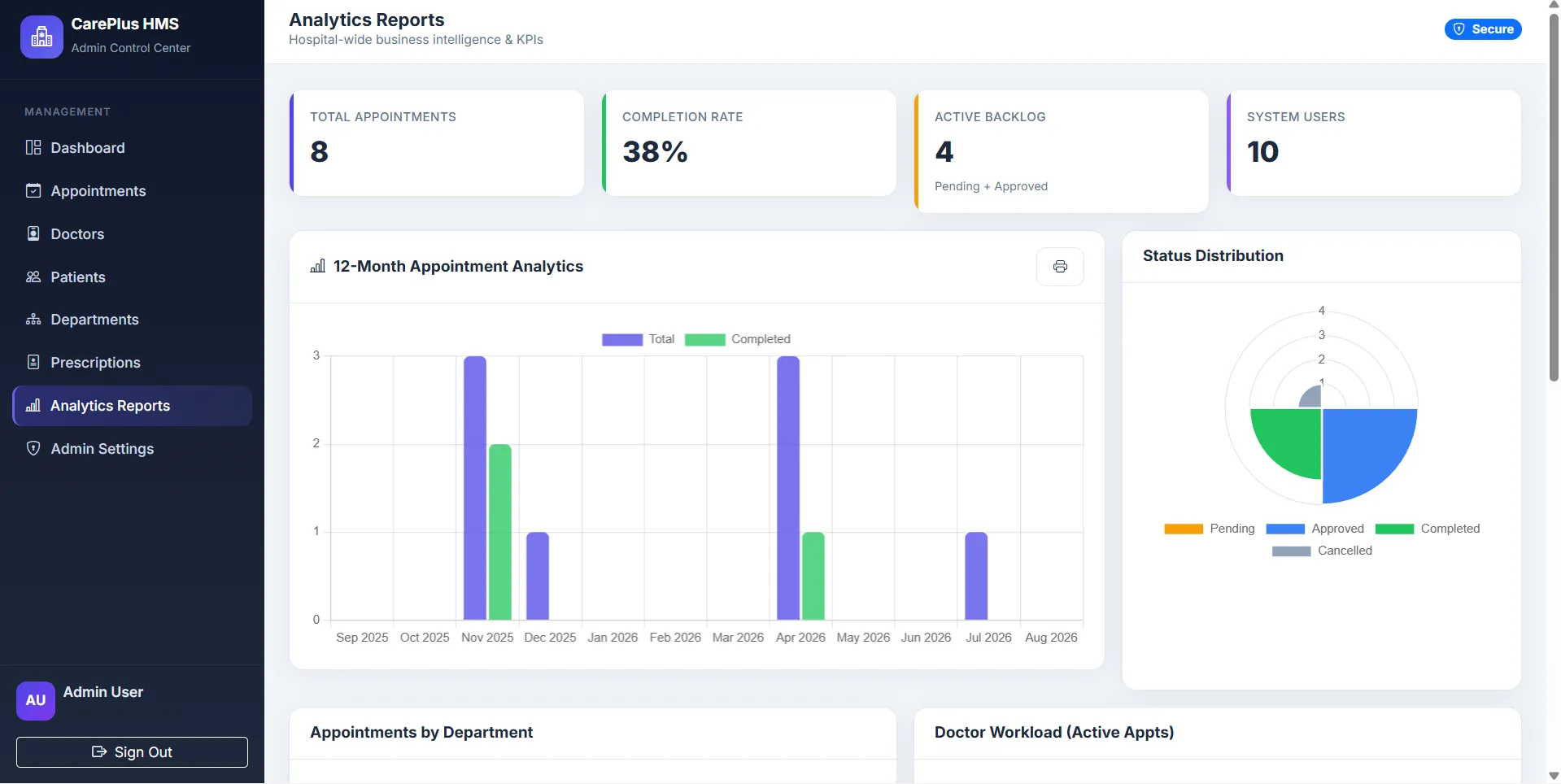This screenshot has height=784, width=1561.
Task: Click the Completion Rate 38% card
Action: pos(749,142)
